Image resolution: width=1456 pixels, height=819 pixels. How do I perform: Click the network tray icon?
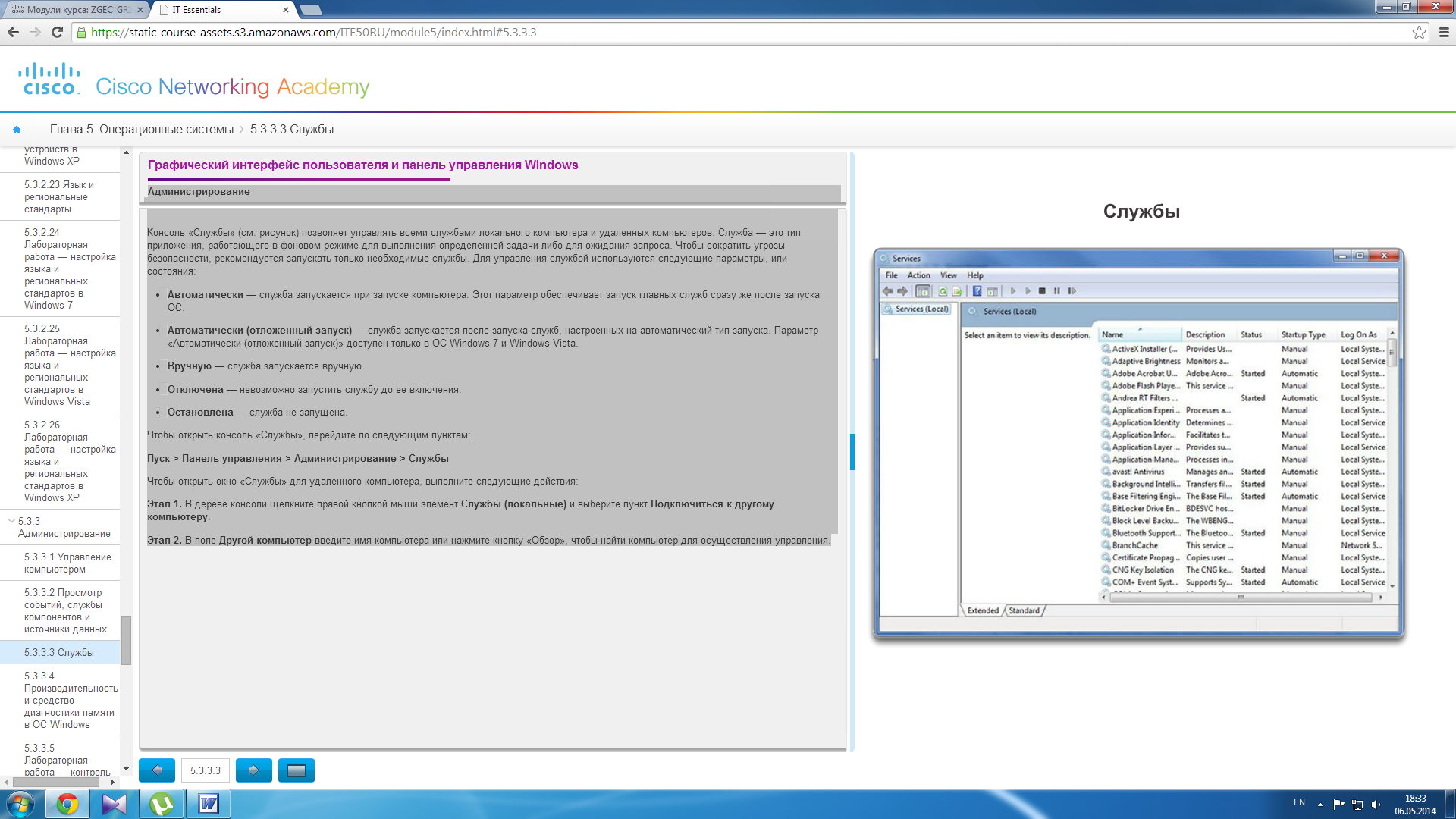coord(1357,804)
